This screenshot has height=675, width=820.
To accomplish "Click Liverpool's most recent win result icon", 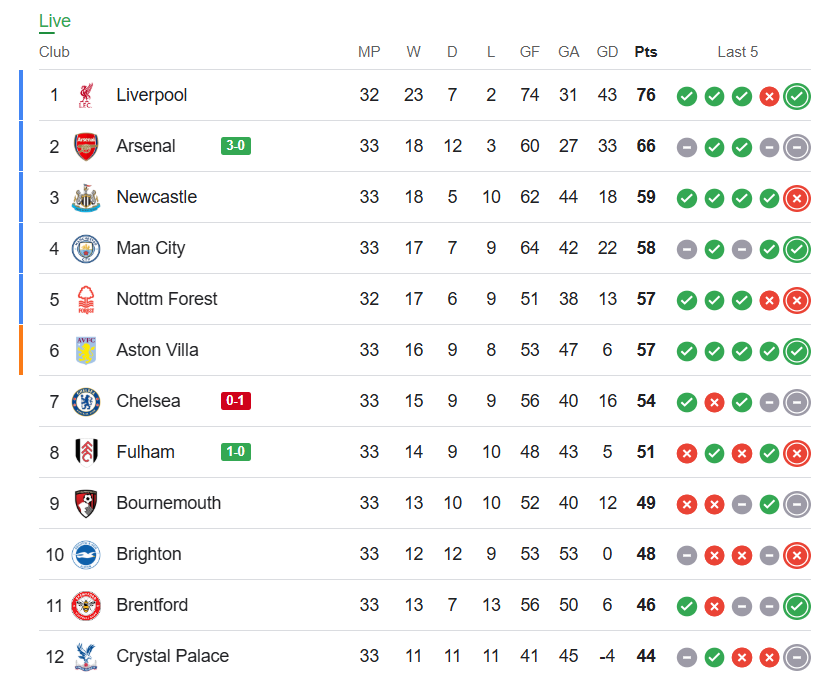I will pyautogui.click(x=797, y=96).
